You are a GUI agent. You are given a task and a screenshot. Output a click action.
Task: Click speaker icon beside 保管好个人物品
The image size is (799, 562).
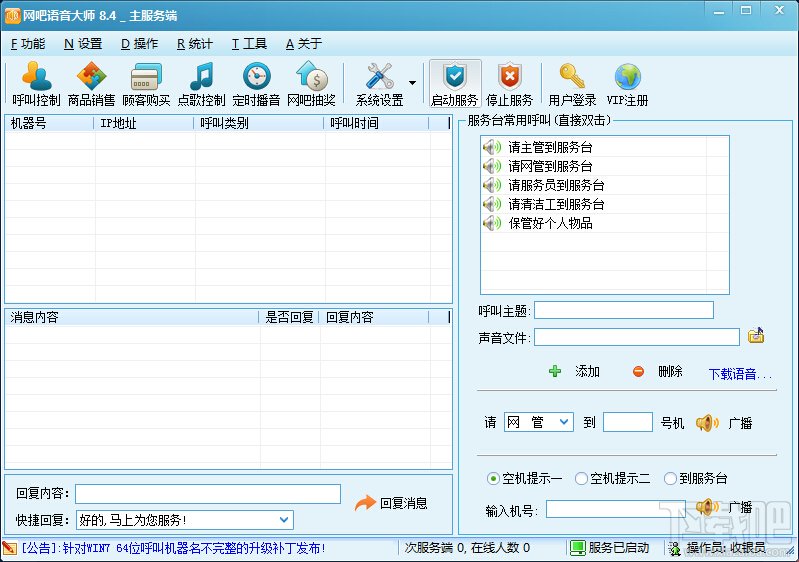[492, 223]
